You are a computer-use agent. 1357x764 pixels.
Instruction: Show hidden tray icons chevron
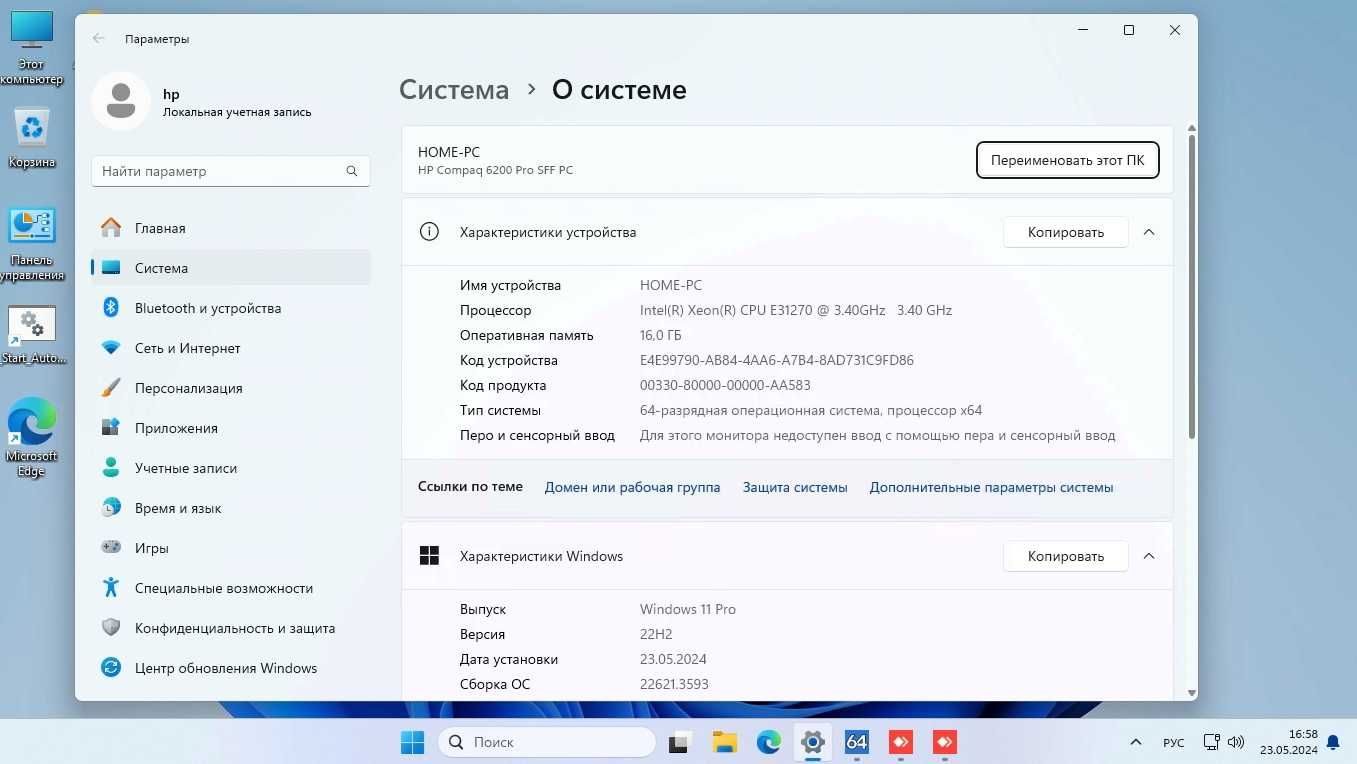[x=1136, y=742]
